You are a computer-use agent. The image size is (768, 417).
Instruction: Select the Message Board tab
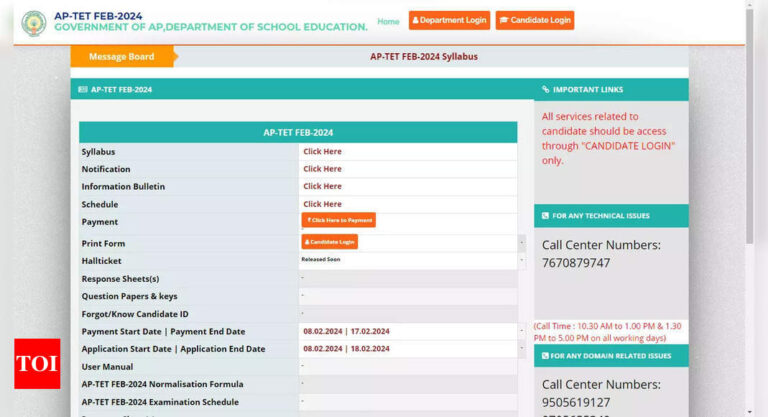tap(121, 56)
